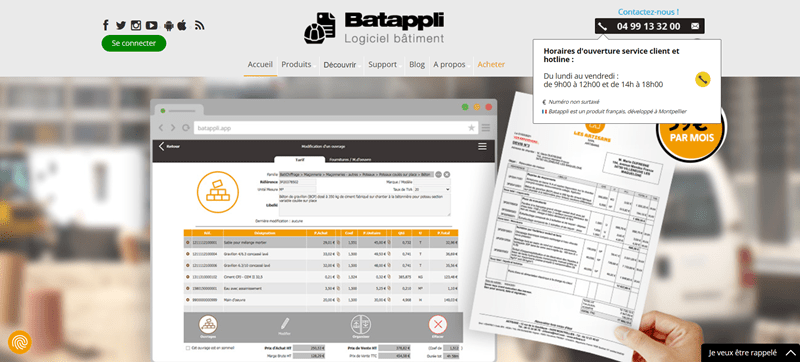Screen dimensions: 800x362
Task: Click the mockup browser's menu lines icon
Action: tap(486, 127)
